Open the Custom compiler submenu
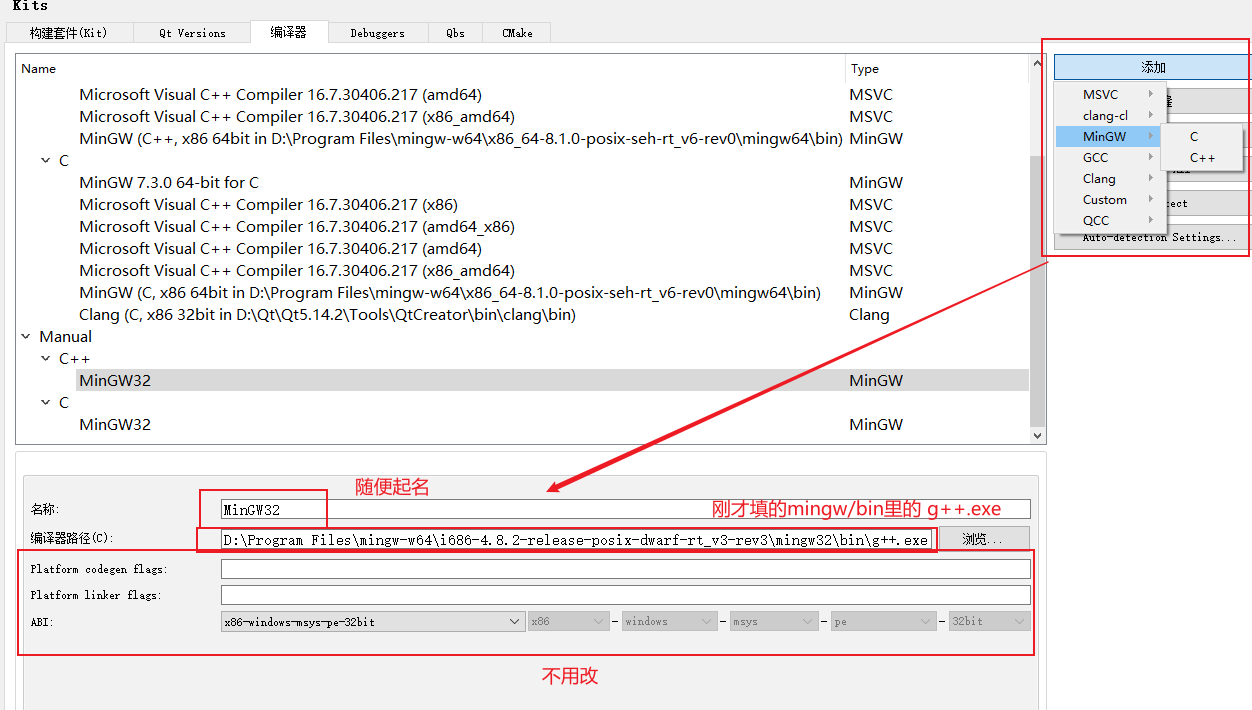Screen dimensions: 1252x710 pos(1105,199)
